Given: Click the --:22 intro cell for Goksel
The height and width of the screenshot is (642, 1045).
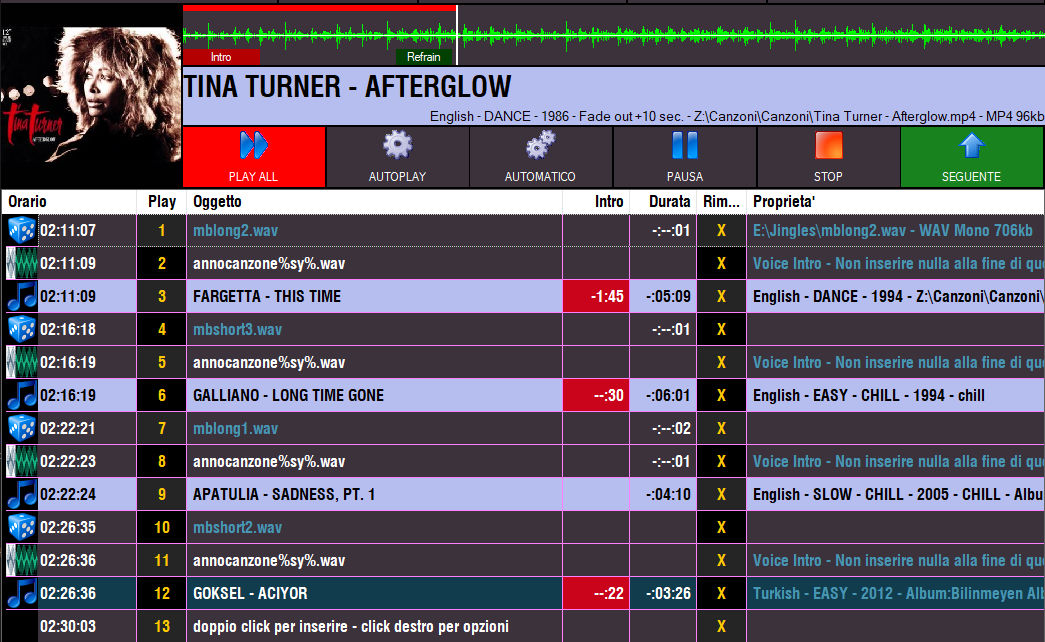Looking at the screenshot, I should (596, 593).
